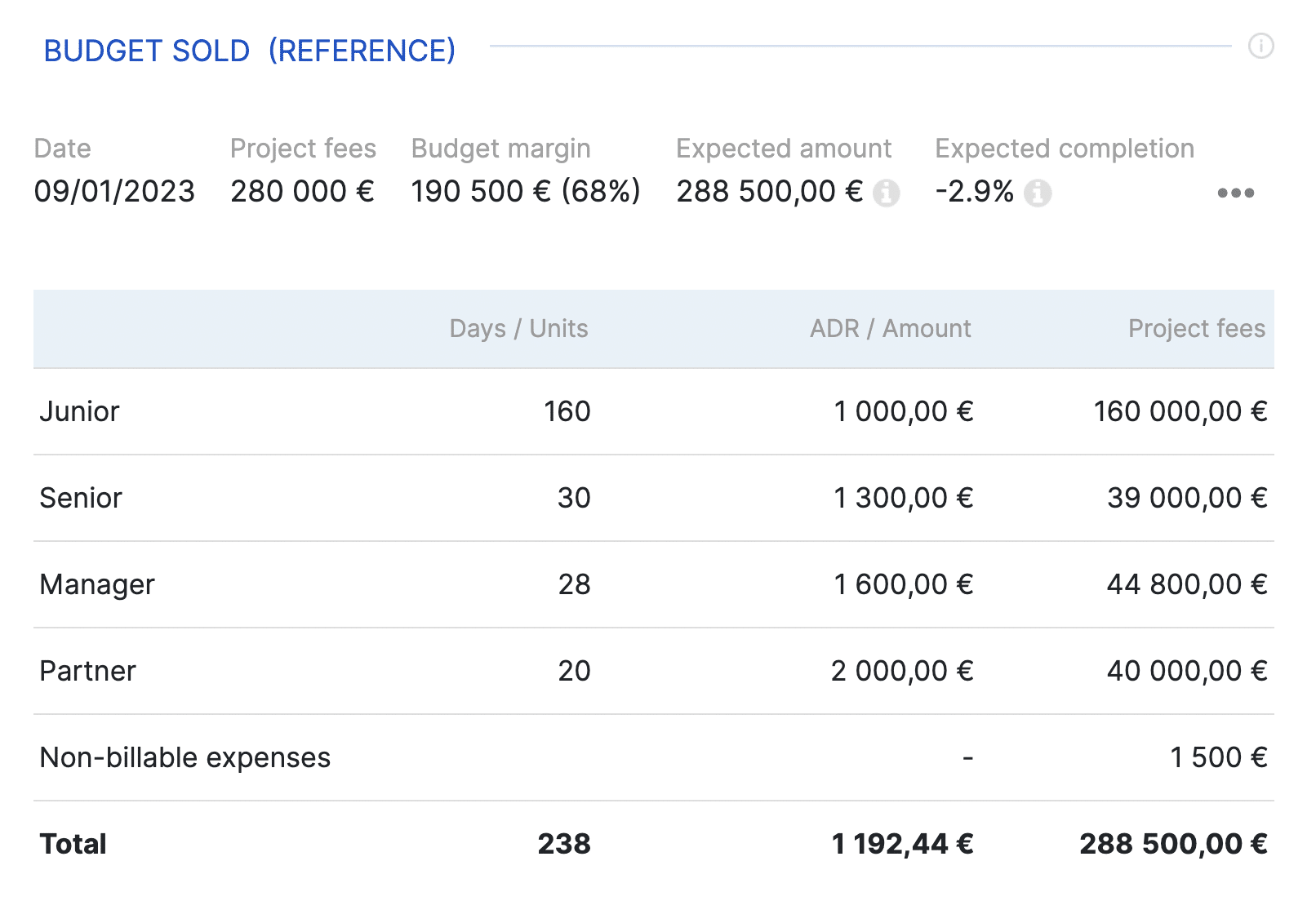Select the Manager row label
The height and width of the screenshot is (901, 1316).
(97, 584)
